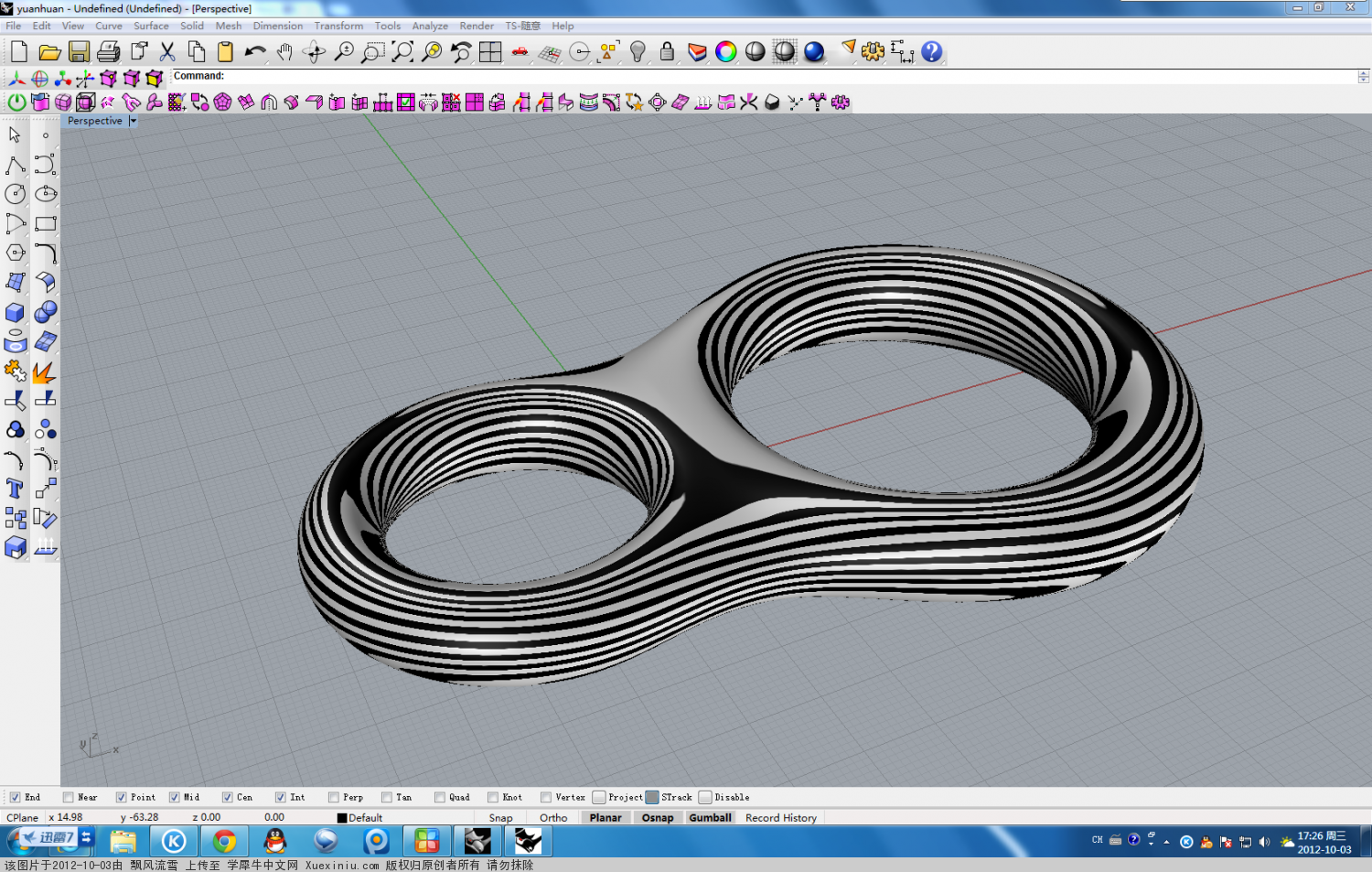The image size is (1372, 872).
Task: Click the light bulb hide icon
Action: click(638, 52)
